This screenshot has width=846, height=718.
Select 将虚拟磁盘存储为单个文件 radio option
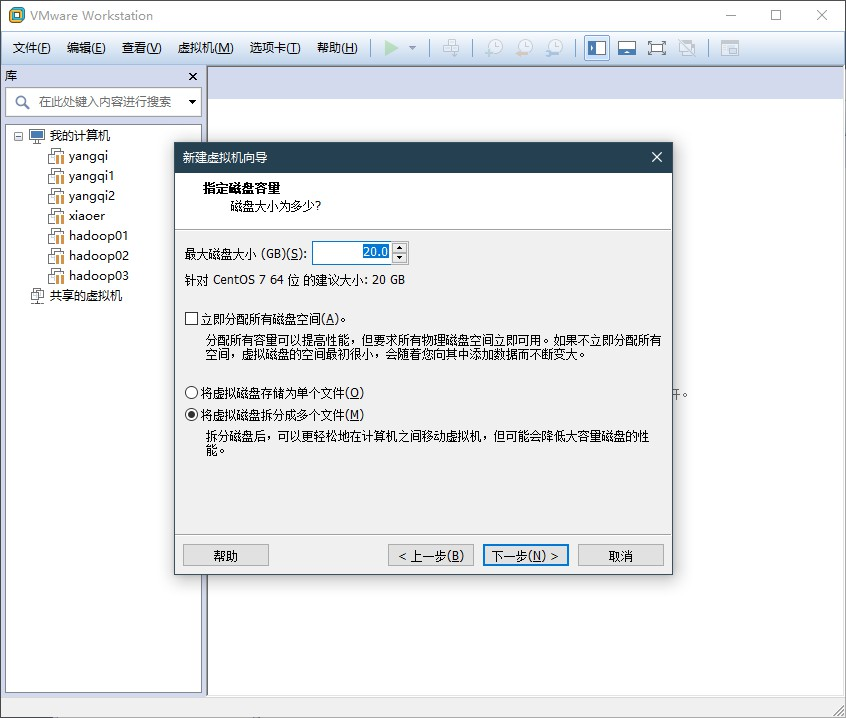click(x=191, y=393)
